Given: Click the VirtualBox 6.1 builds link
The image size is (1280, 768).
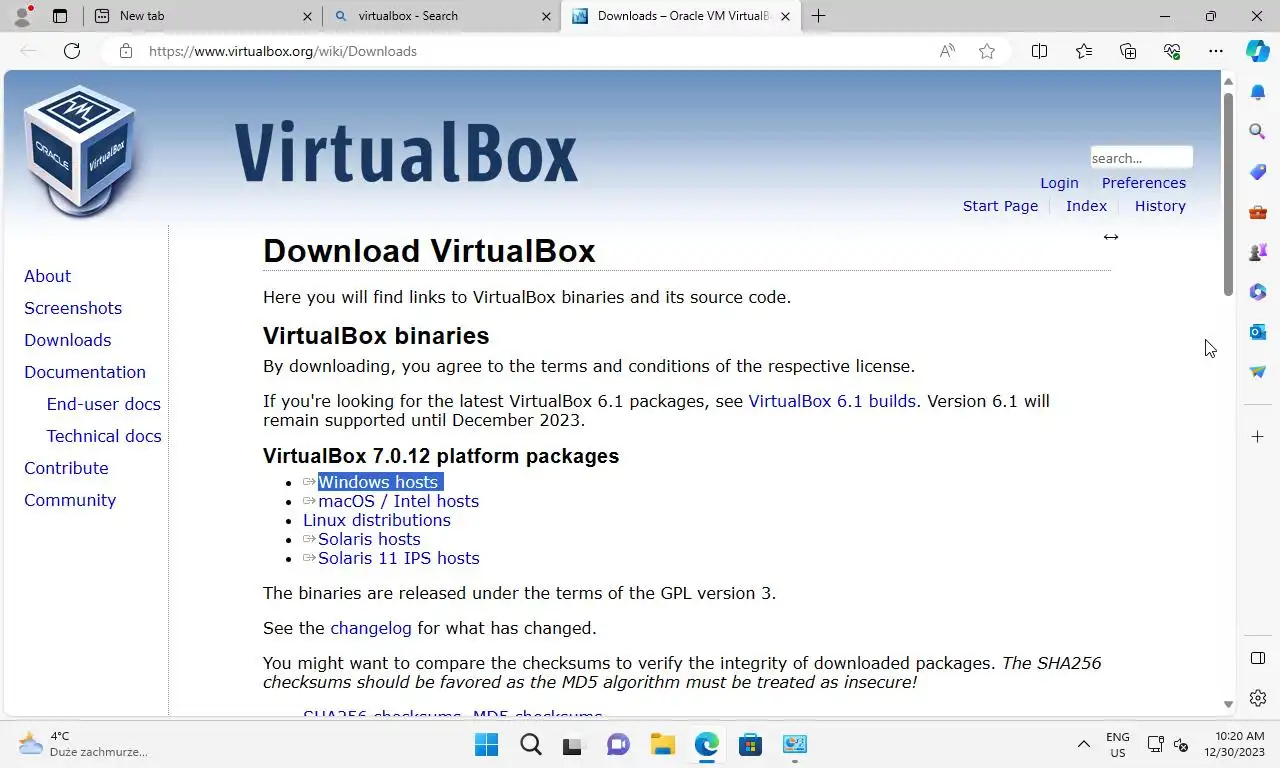Looking at the screenshot, I should coord(832,401).
